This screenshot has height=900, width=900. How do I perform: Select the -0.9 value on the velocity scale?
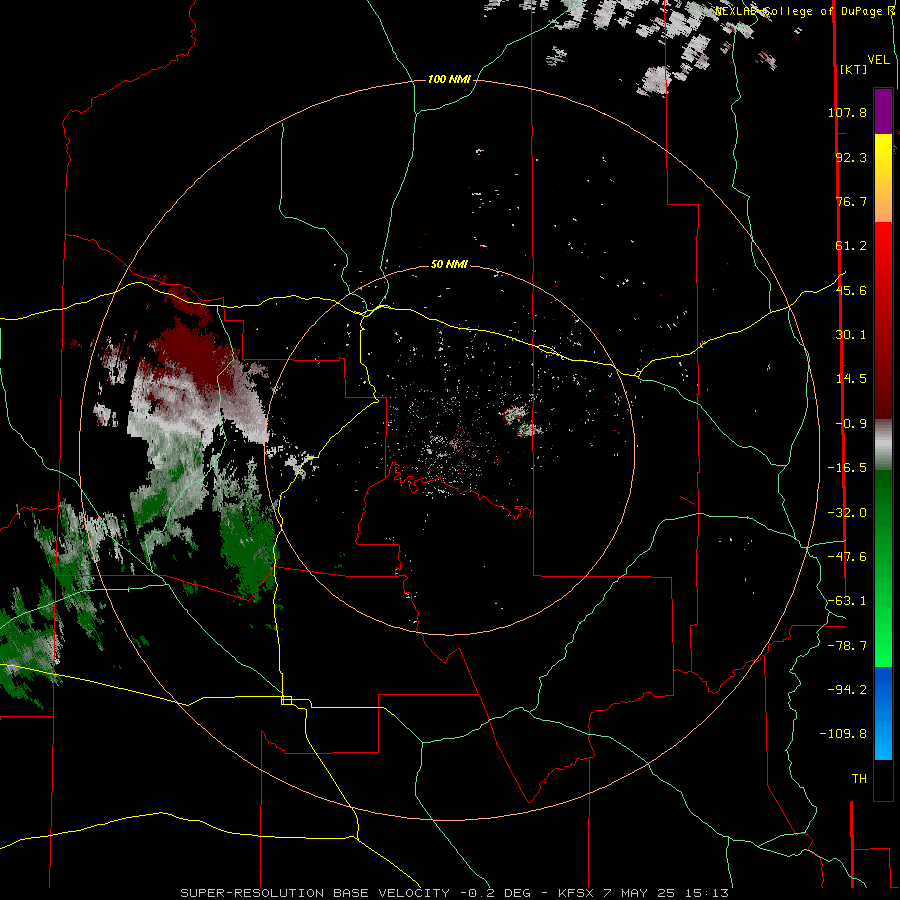(851, 424)
